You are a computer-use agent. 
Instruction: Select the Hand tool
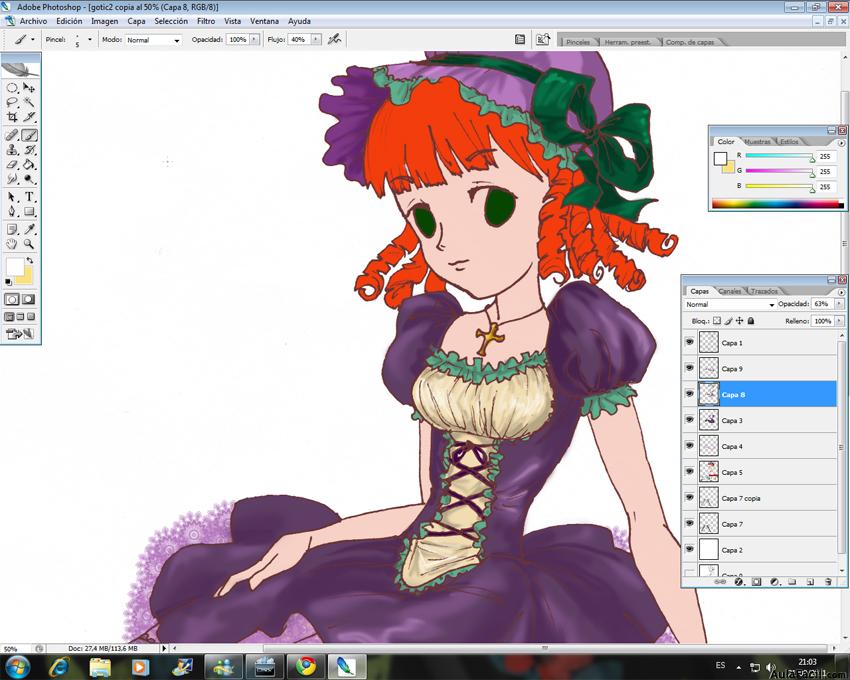click(x=12, y=244)
